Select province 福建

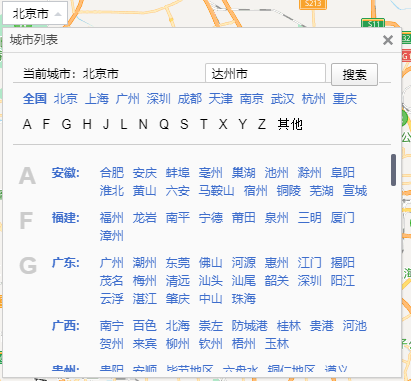[65, 218]
